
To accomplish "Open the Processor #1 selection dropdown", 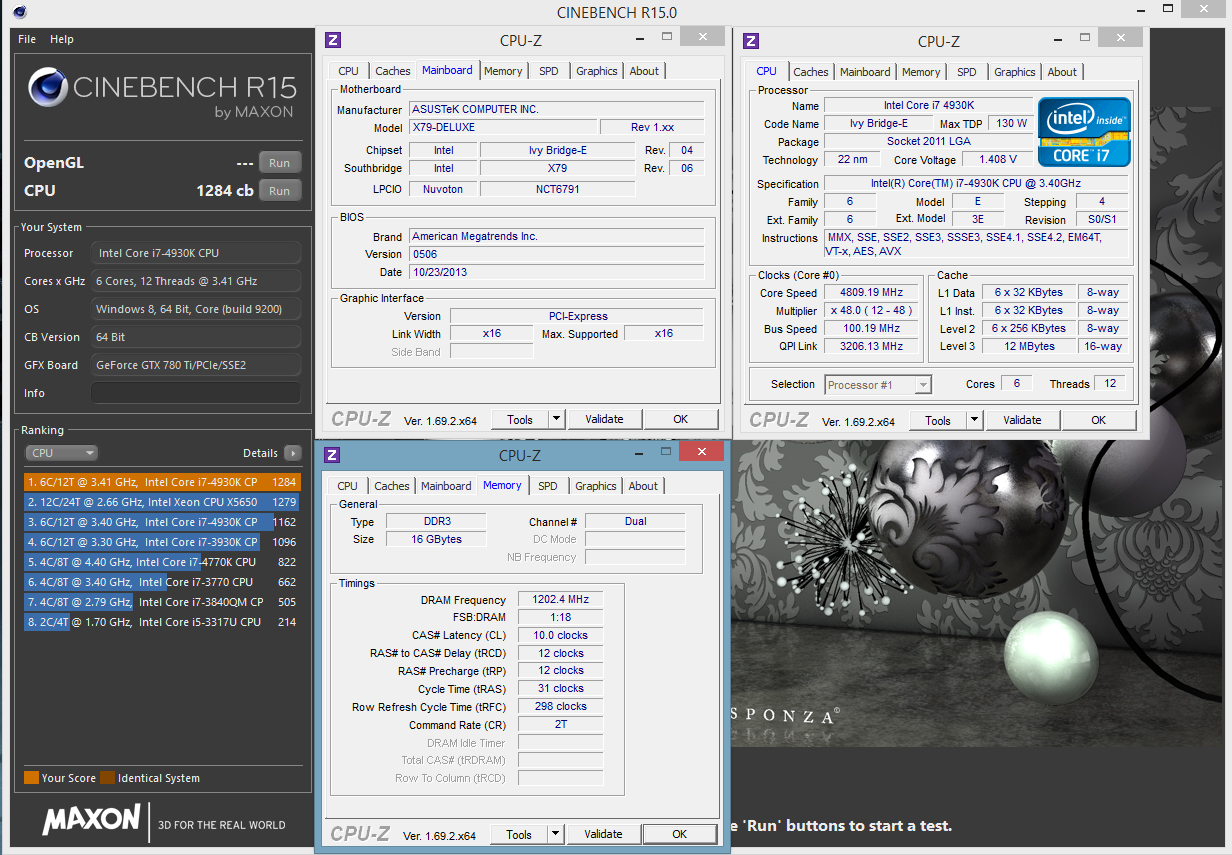I will tap(878, 385).
